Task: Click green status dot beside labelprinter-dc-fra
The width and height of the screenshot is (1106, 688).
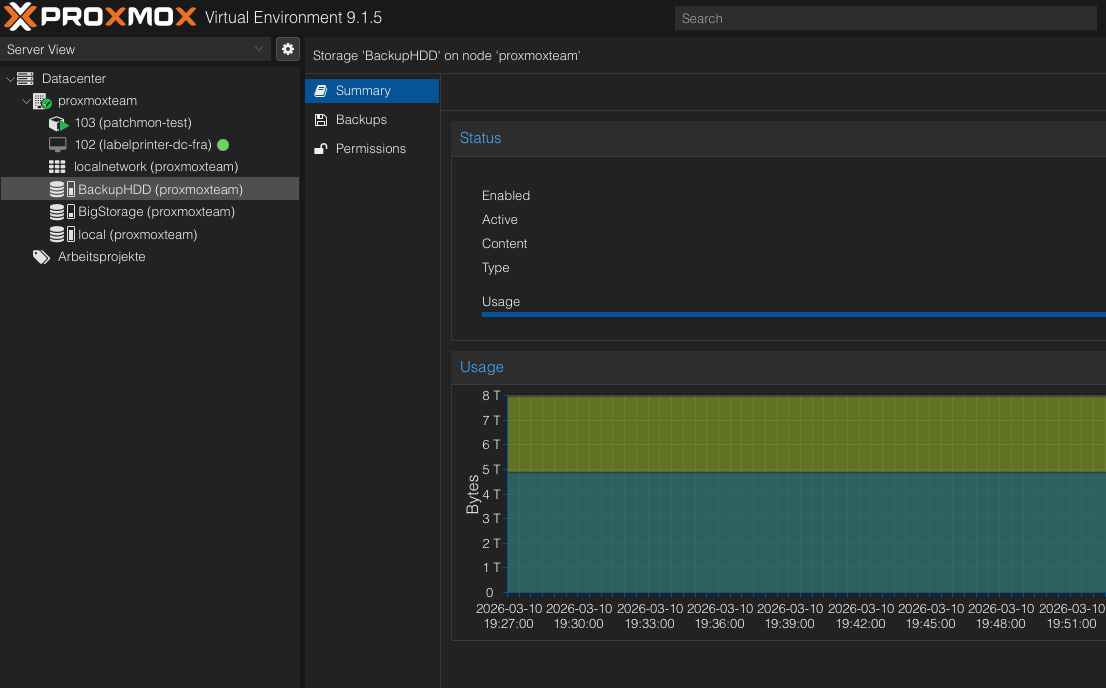Action: pyautogui.click(x=223, y=145)
